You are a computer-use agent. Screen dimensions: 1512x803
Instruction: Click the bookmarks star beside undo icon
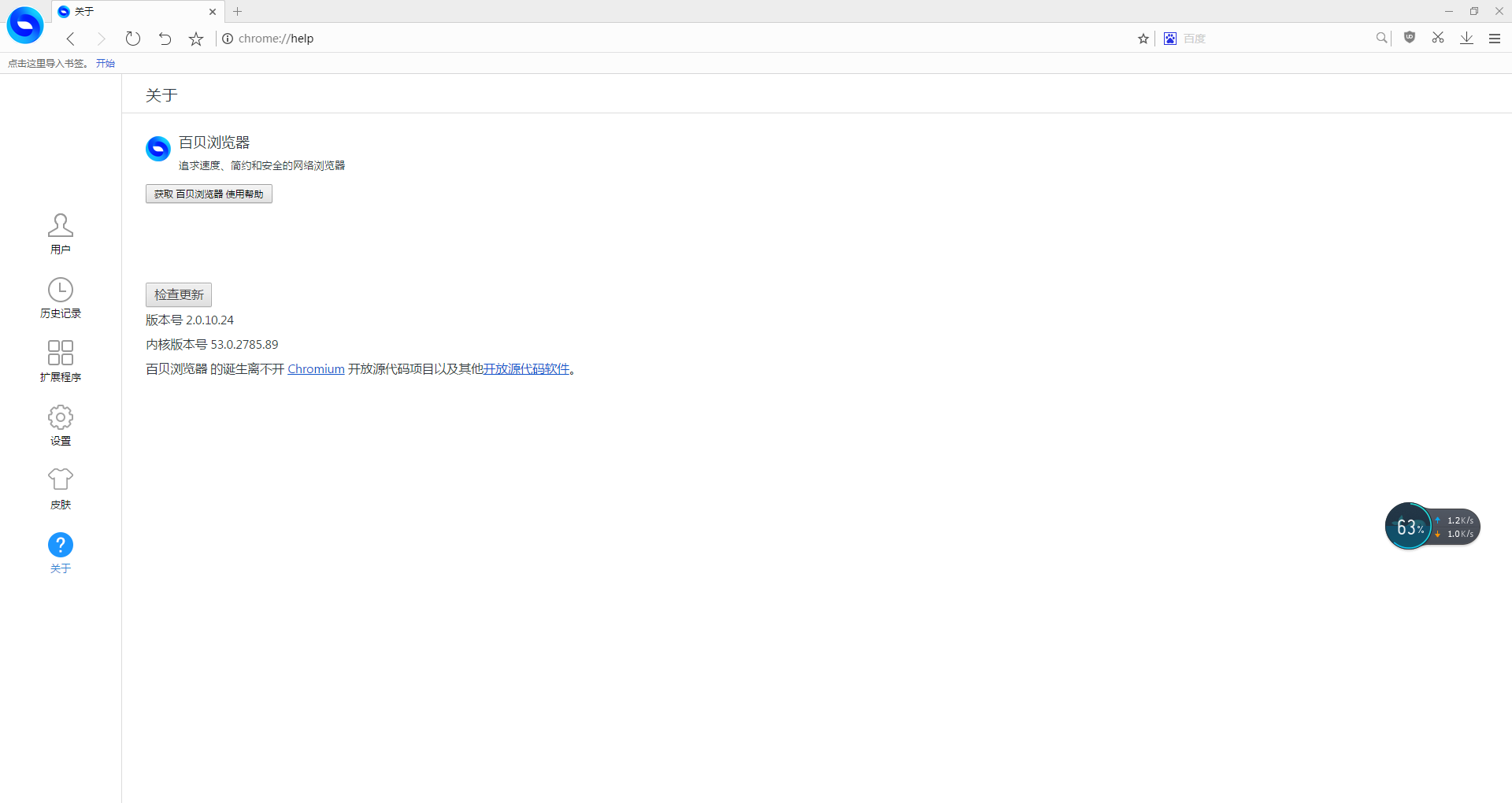[x=196, y=39]
